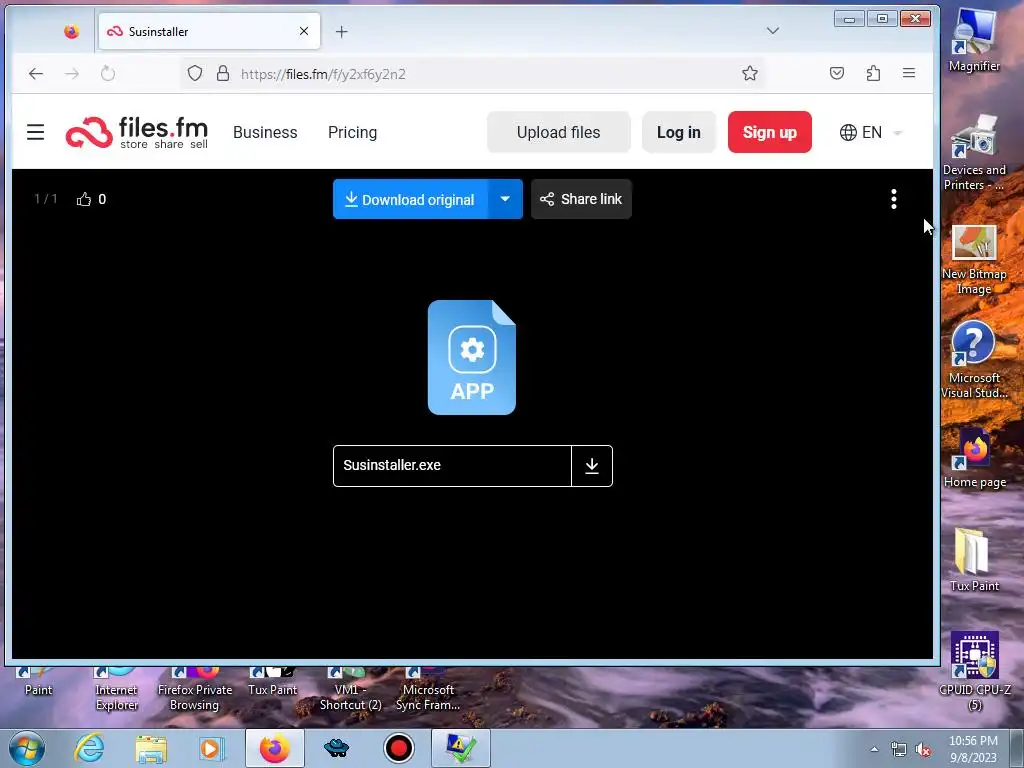This screenshot has width=1024, height=768.
Task: Reload the page in Firefox
Action: (x=108, y=74)
